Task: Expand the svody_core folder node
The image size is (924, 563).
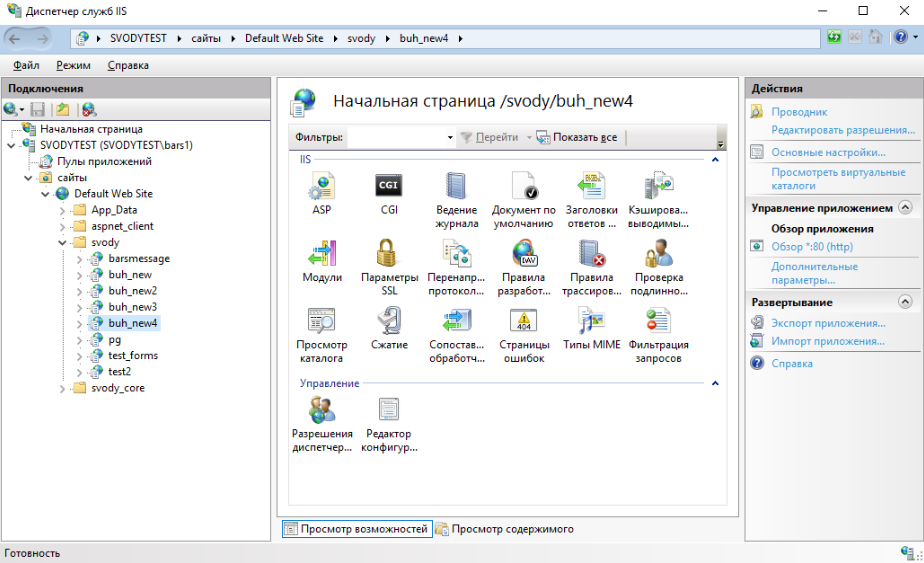Action: click(x=63, y=388)
